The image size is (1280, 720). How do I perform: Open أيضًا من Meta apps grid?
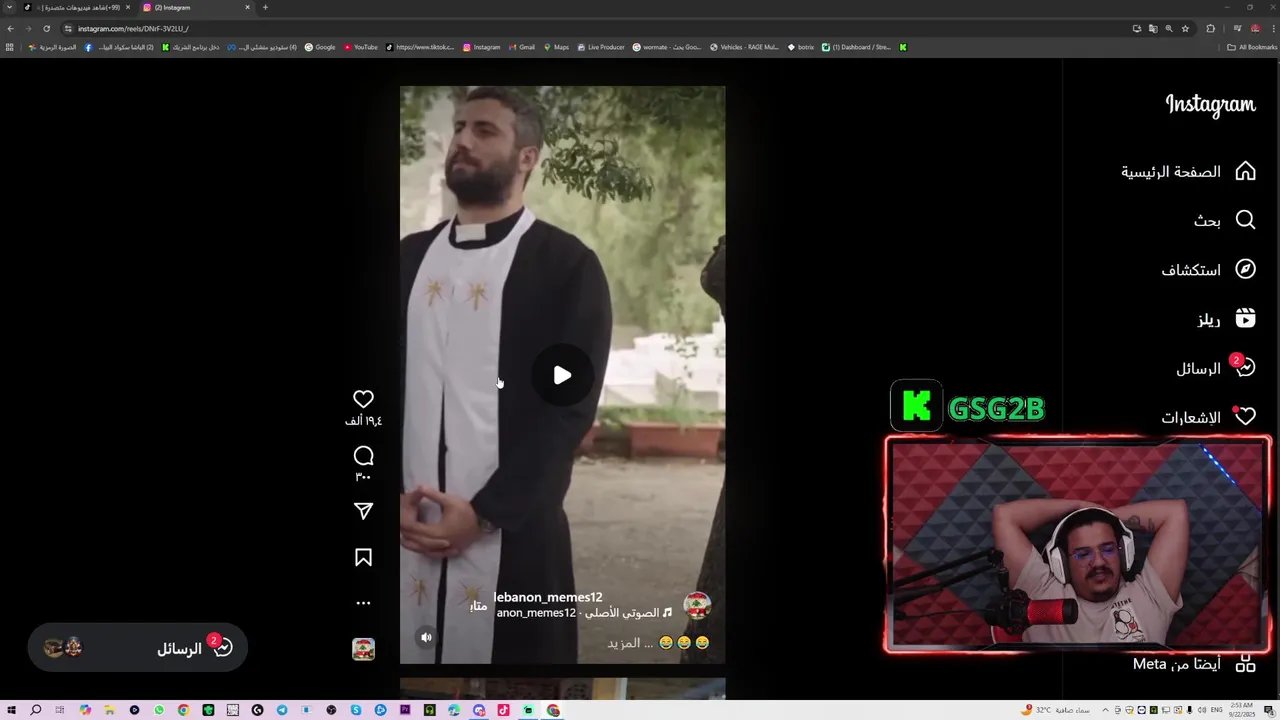tap(1194, 663)
